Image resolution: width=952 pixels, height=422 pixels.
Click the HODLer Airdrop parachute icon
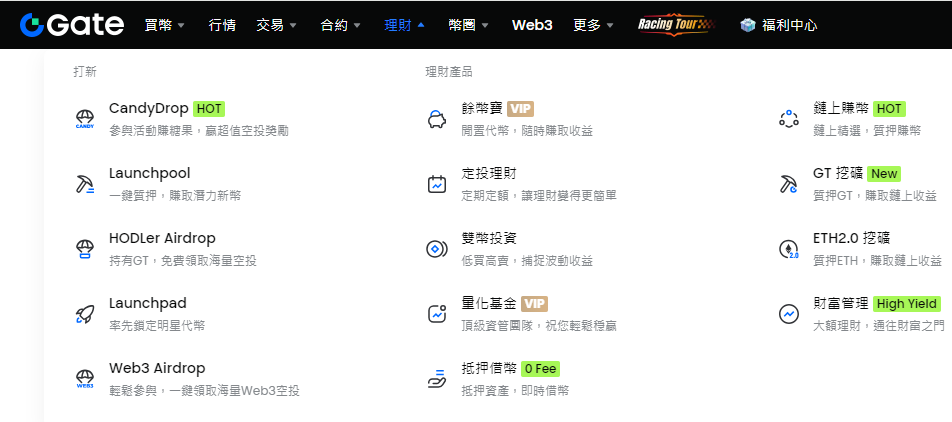(85, 249)
